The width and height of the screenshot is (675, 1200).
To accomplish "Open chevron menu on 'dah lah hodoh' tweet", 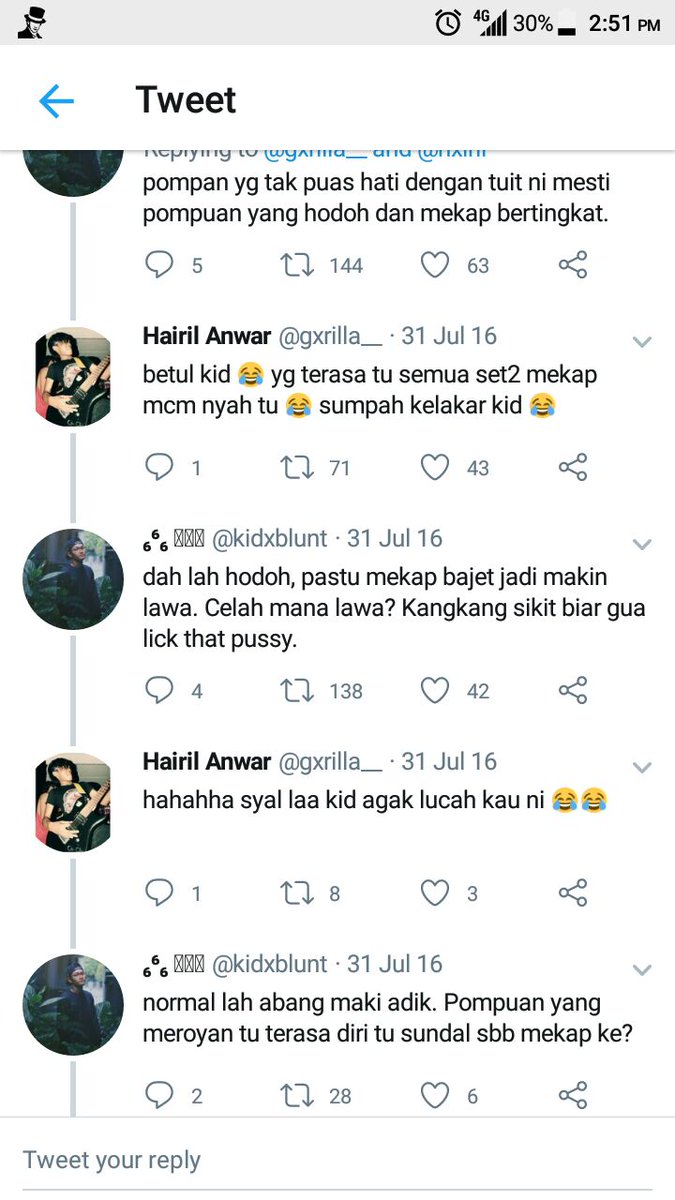I will coord(642,544).
